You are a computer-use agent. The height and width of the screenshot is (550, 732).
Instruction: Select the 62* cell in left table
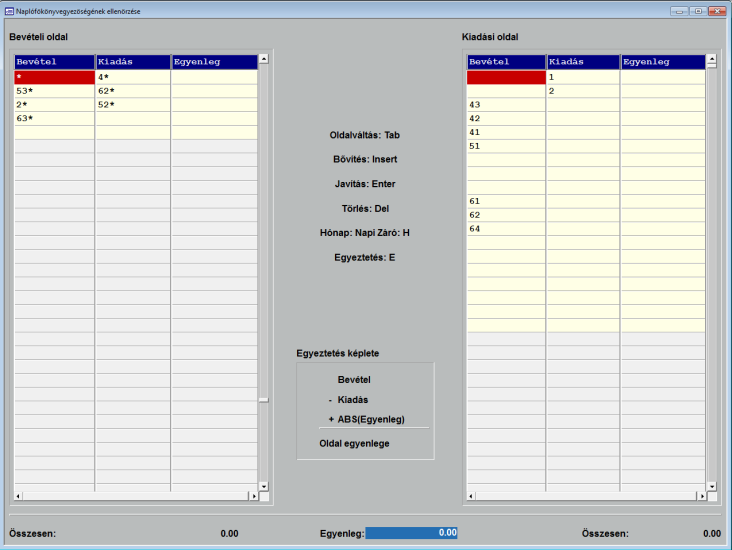pyautogui.click(x=133, y=91)
